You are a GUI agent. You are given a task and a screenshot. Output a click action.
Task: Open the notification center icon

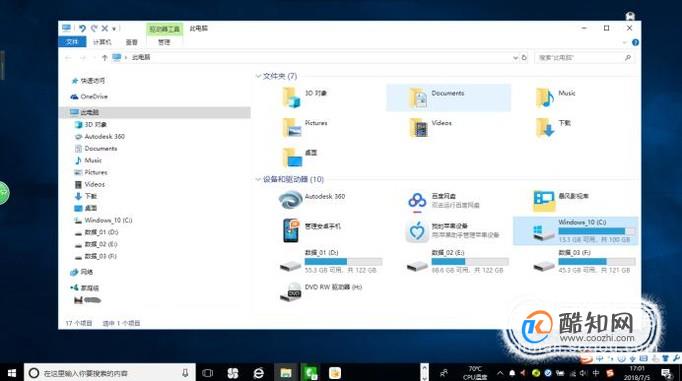(x=666, y=373)
